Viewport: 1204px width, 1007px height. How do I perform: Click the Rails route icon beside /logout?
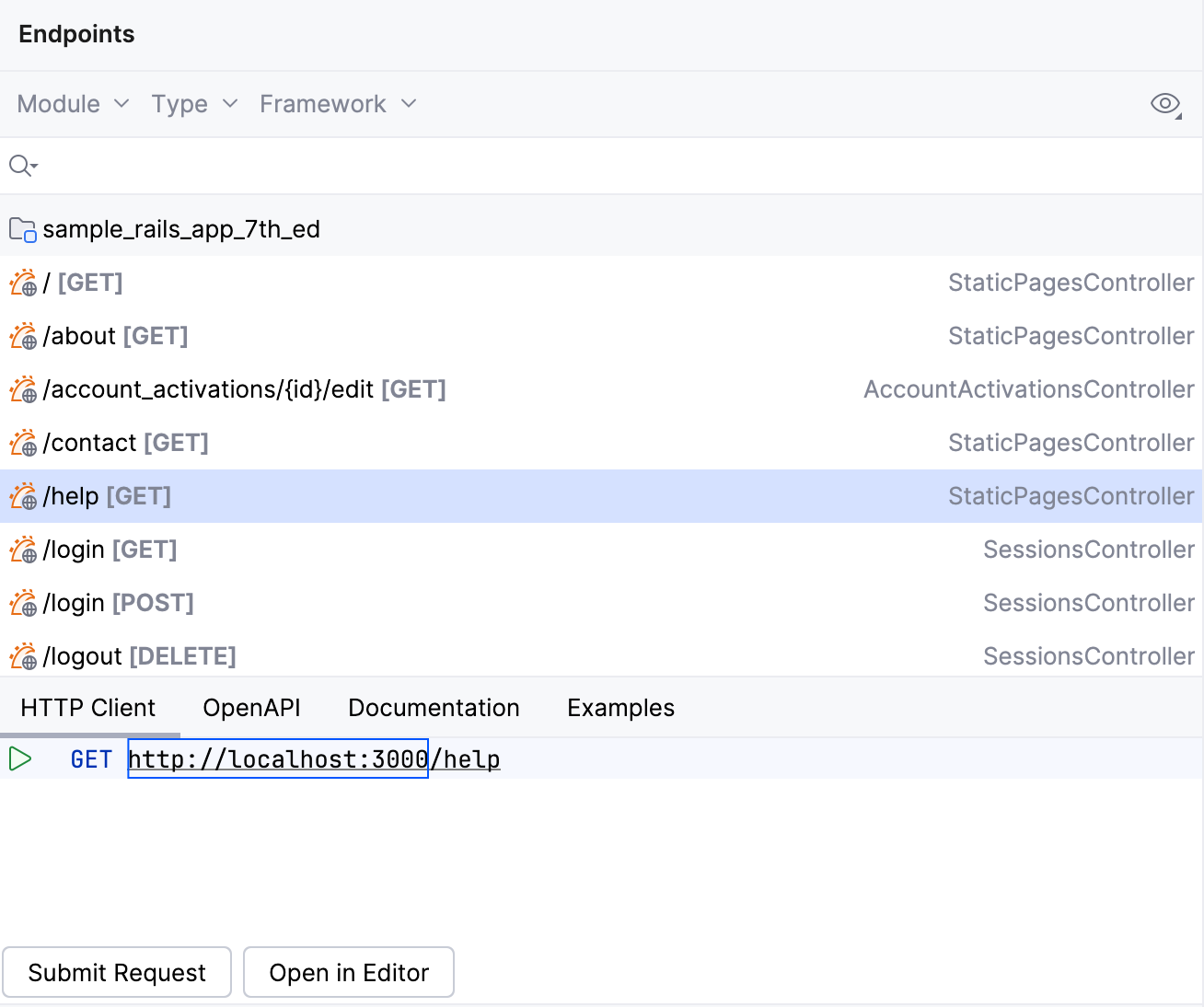tap(22, 655)
